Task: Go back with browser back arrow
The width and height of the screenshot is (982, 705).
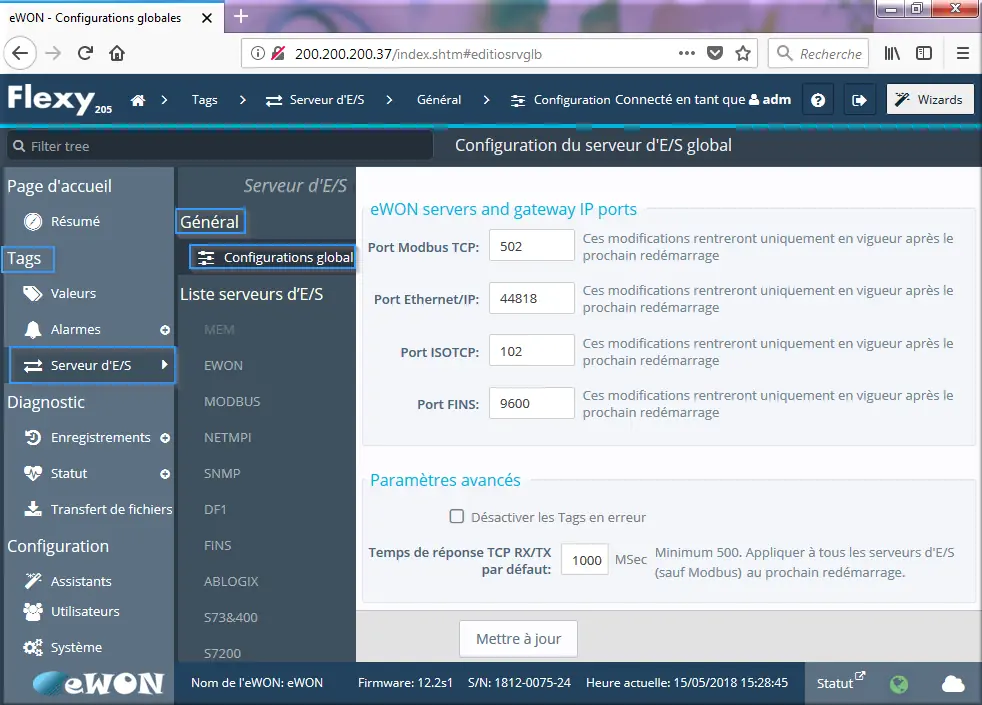Action: (x=21, y=53)
